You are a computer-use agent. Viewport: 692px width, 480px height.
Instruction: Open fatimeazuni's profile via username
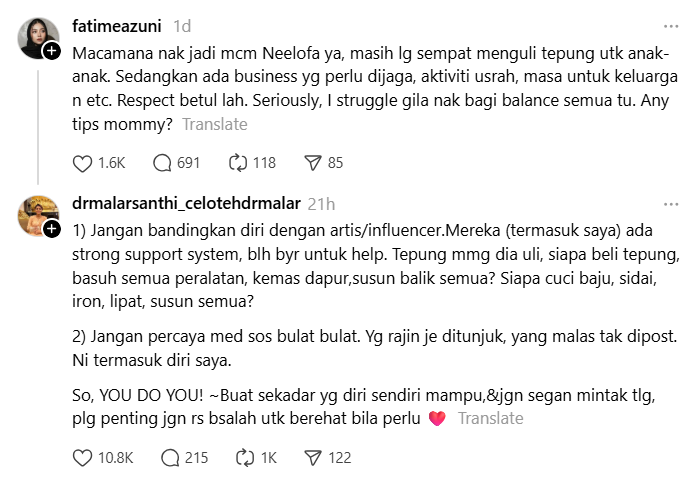[118, 25]
